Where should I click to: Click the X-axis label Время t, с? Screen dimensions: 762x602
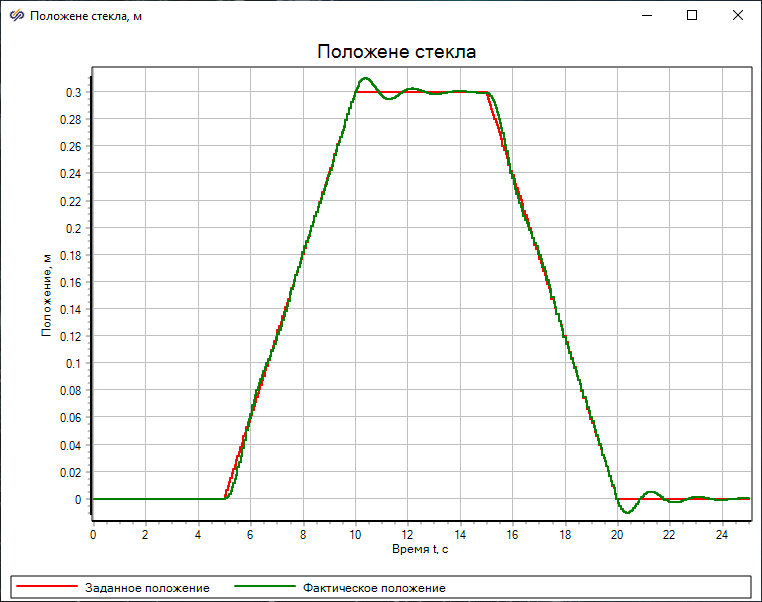420,549
